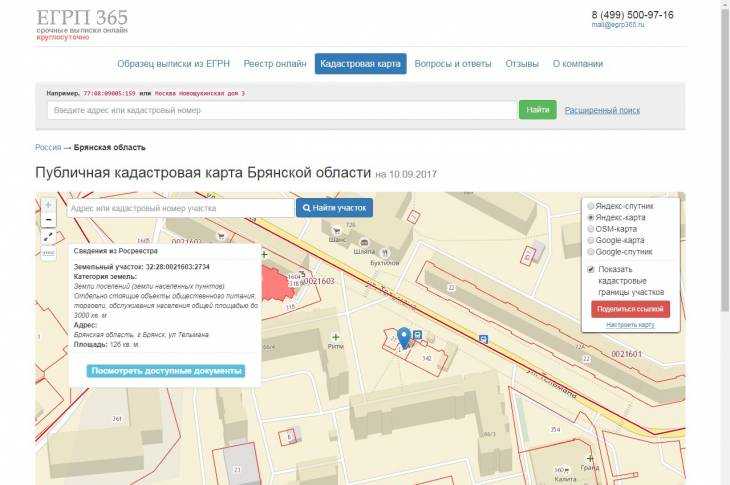The image size is (730, 485).
Task: Choose Google-спутник as base map
Action: click(591, 252)
